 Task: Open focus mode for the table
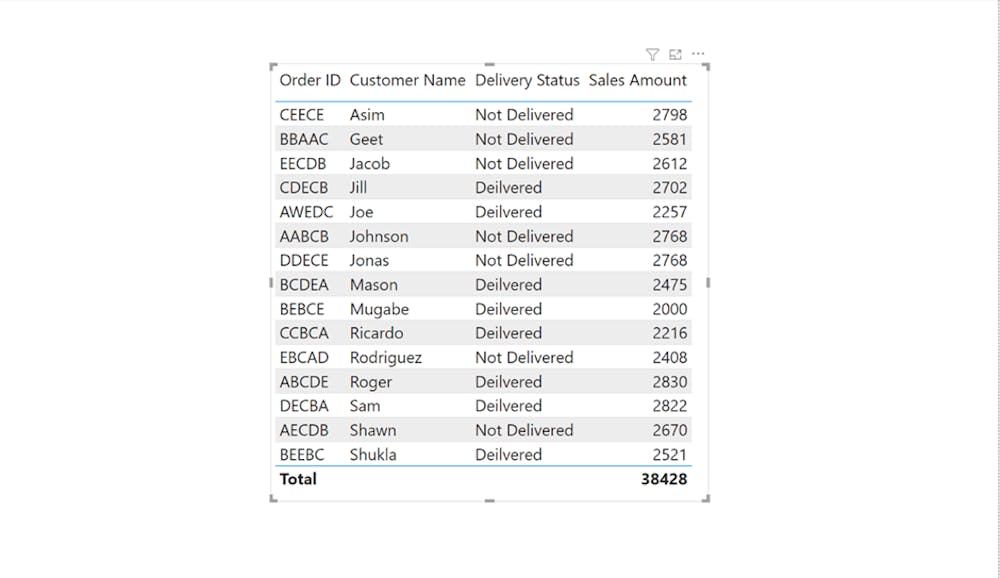675,54
